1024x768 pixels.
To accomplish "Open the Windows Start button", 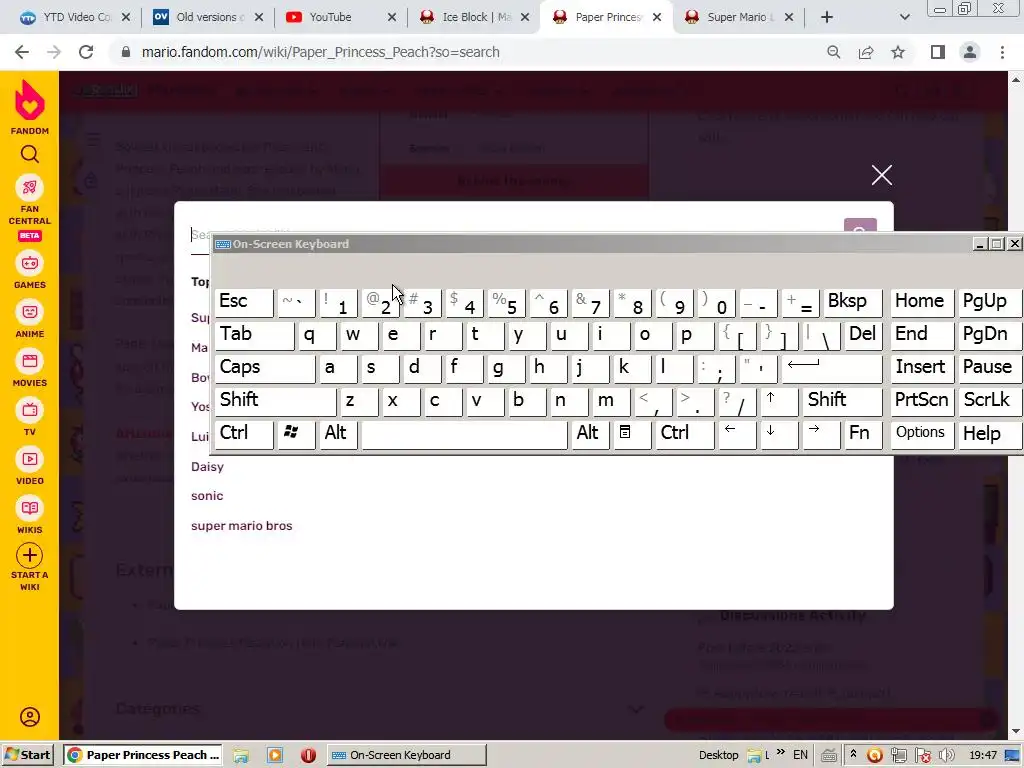I will [28, 755].
